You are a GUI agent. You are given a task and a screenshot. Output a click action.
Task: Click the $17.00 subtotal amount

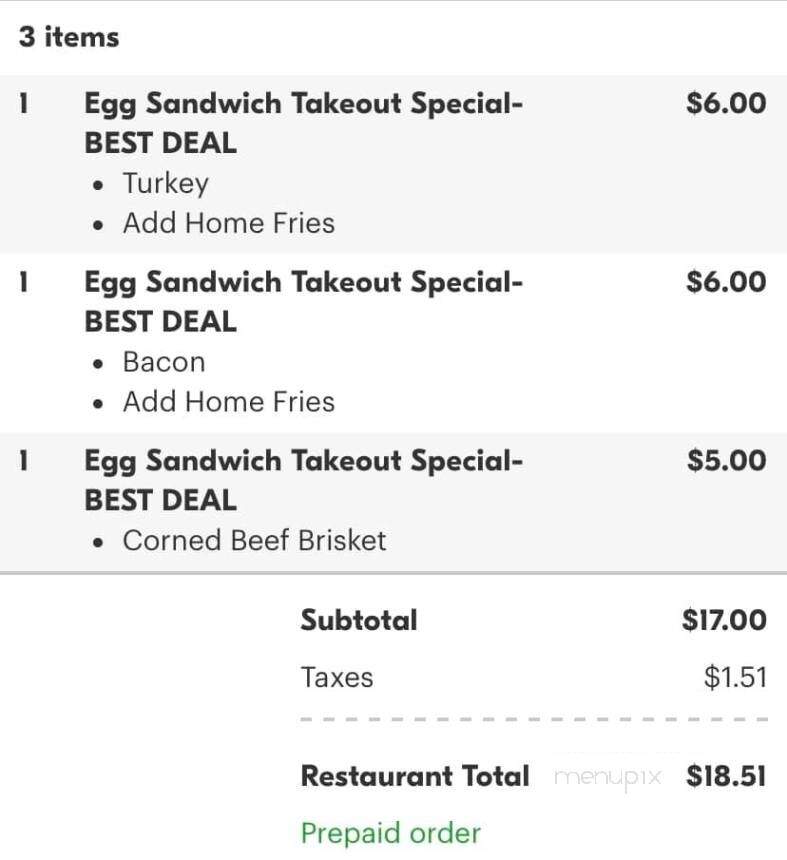[724, 620]
